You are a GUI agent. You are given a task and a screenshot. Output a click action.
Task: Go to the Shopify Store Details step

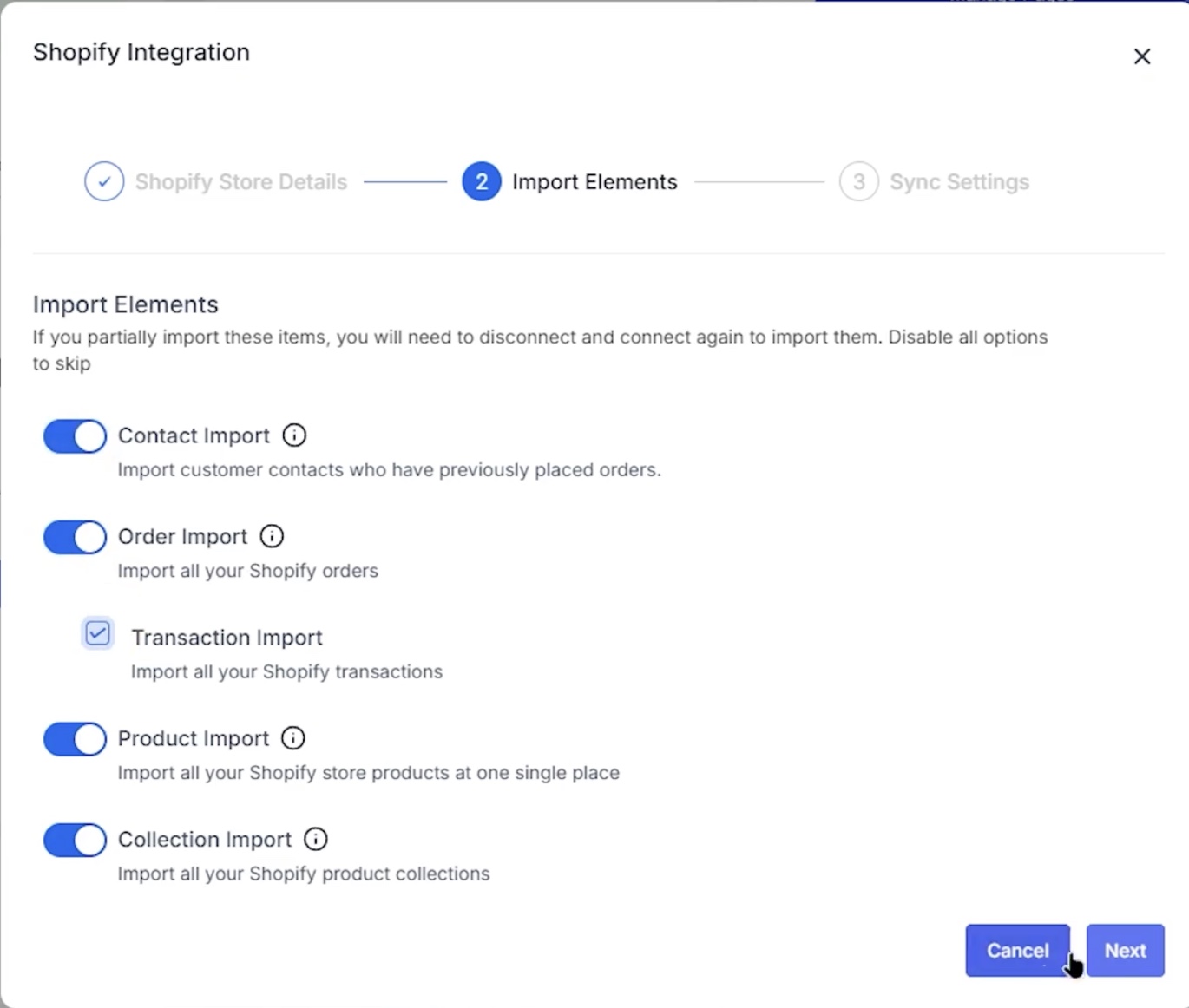241,182
